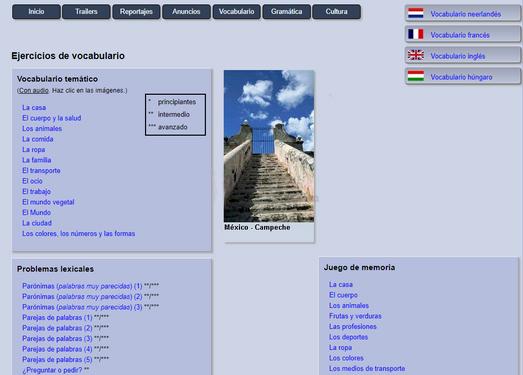Open Parónimas (1) exercise
The image size is (523, 375).
coord(82,286)
